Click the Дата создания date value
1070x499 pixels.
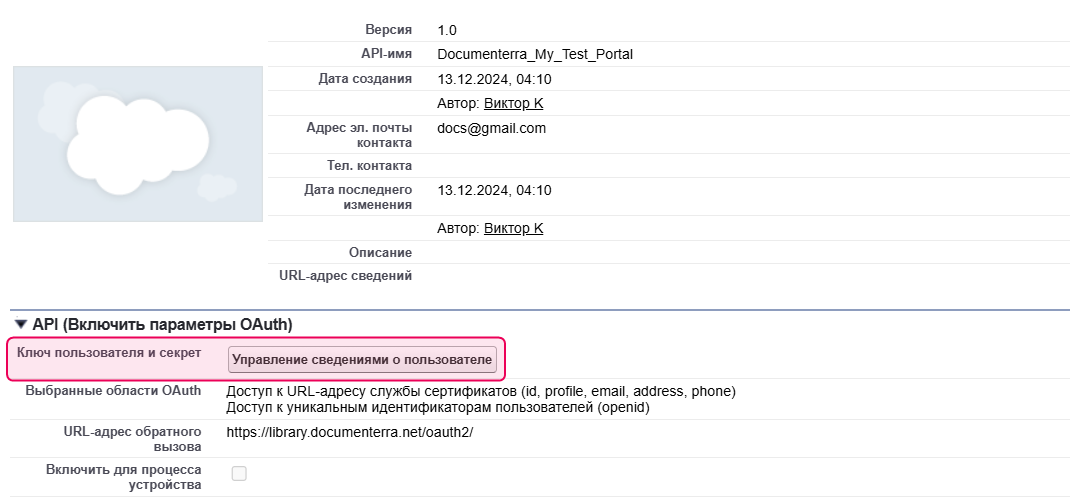[494, 80]
